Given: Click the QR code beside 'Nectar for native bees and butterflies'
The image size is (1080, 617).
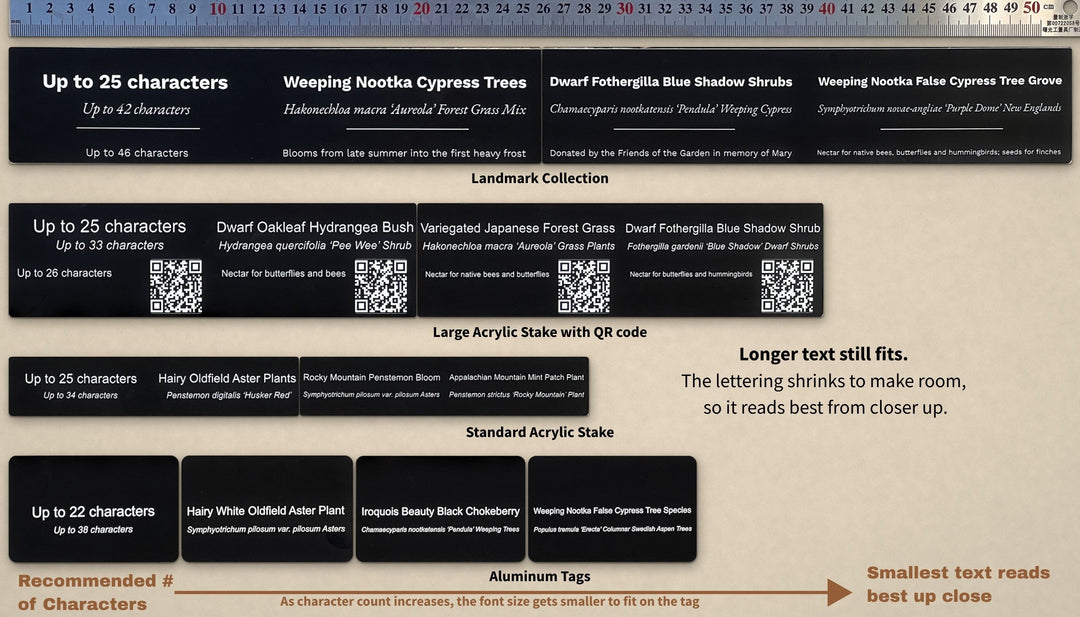Looking at the screenshot, I should coord(584,286).
